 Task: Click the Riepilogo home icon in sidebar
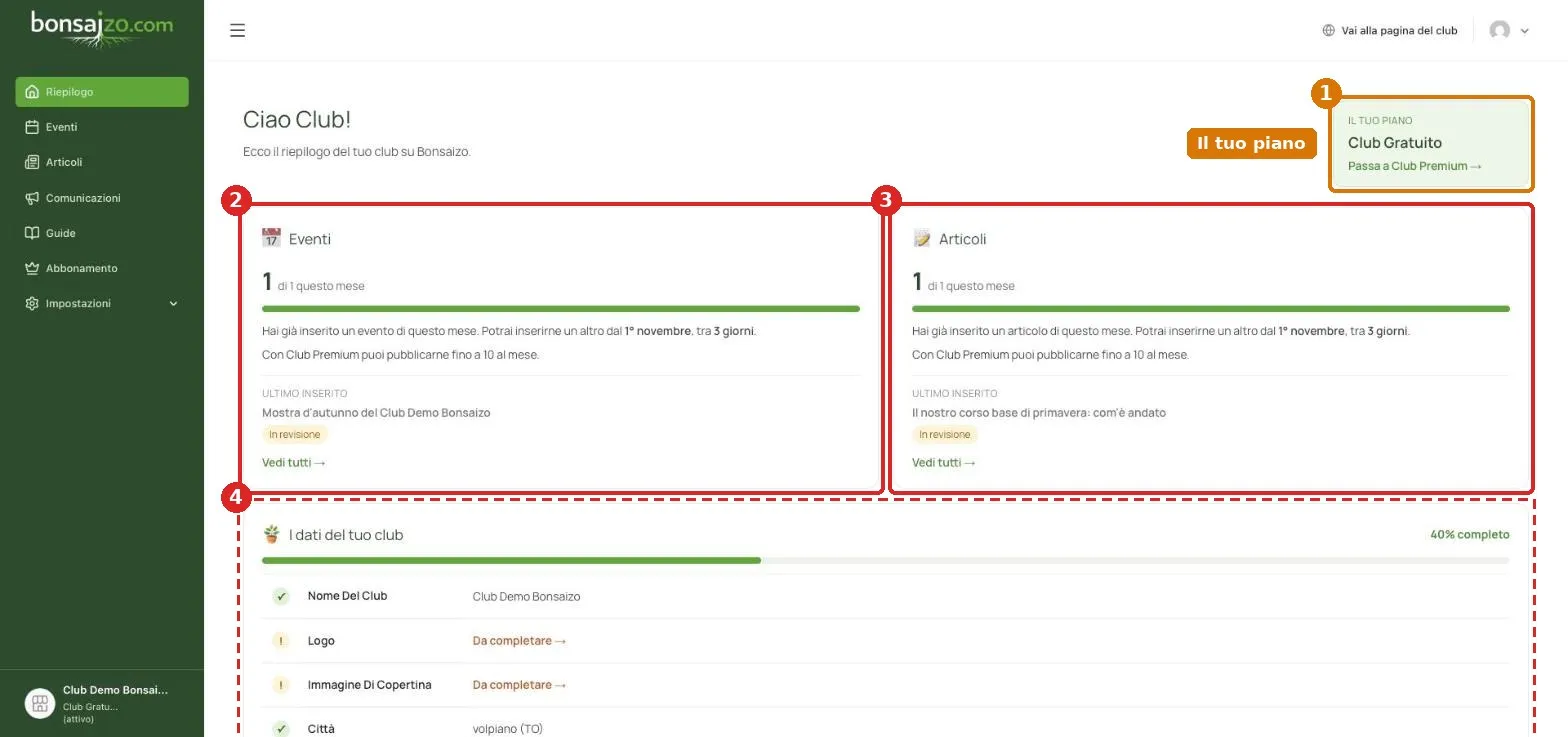coord(32,92)
